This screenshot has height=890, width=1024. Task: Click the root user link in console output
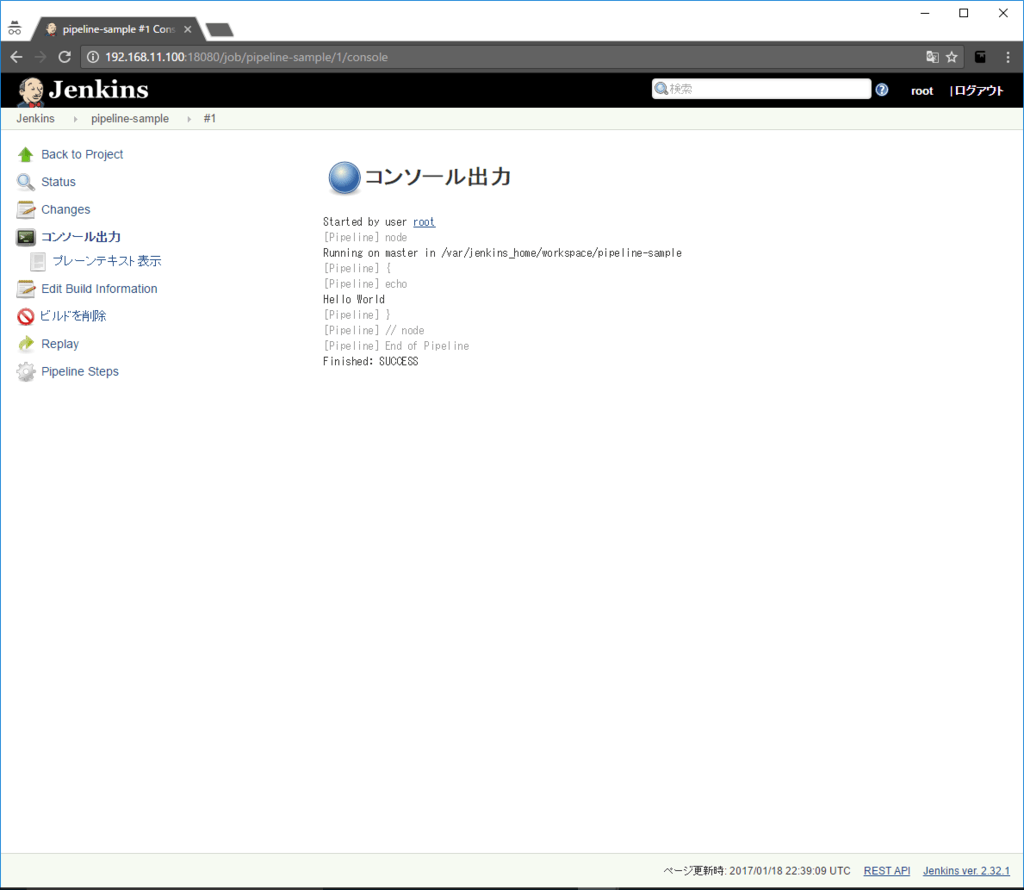pyautogui.click(x=424, y=222)
